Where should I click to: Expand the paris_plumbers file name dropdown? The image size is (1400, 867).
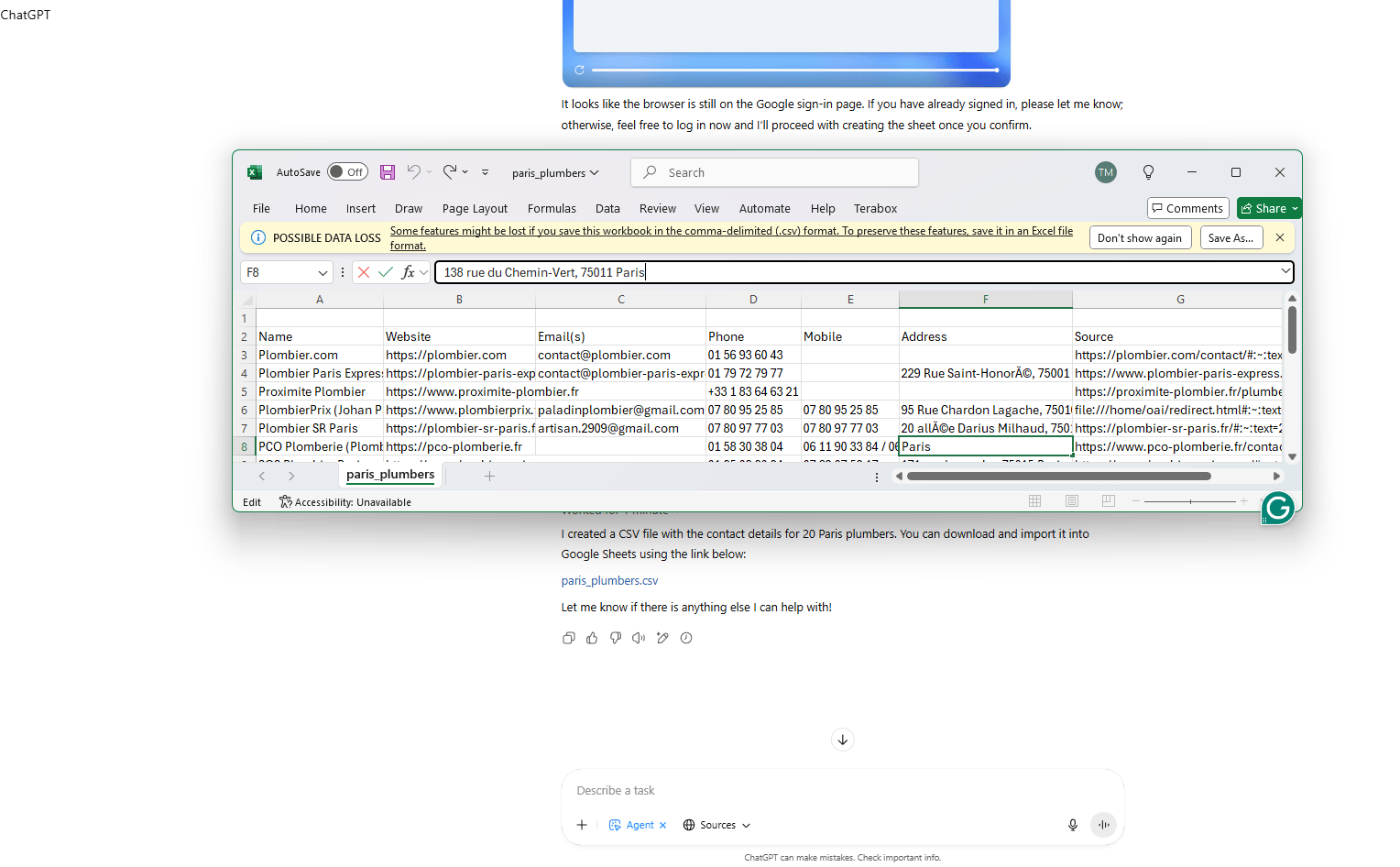click(x=595, y=172)
